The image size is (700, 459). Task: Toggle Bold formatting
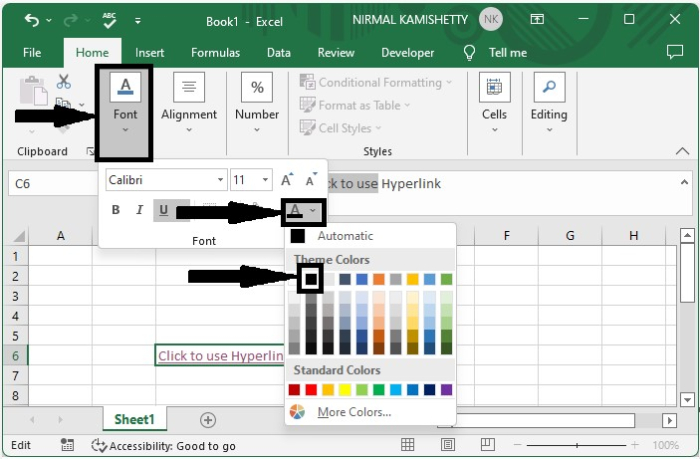[x=116, y=210]
